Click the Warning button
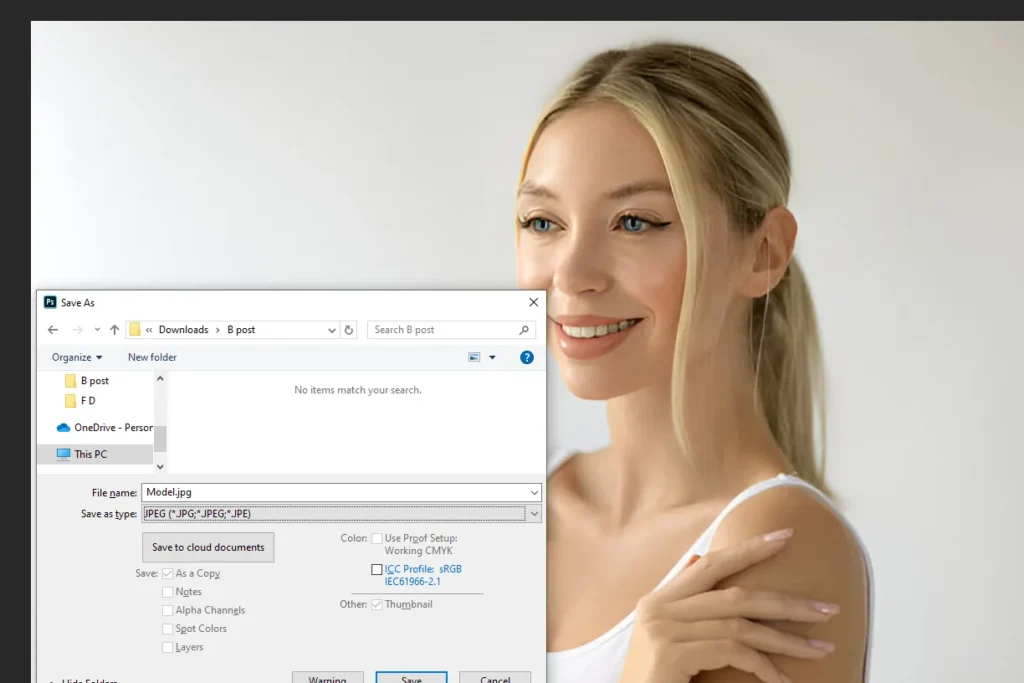The height and width of the screenshot is (683, 1024). click(328, 678)
